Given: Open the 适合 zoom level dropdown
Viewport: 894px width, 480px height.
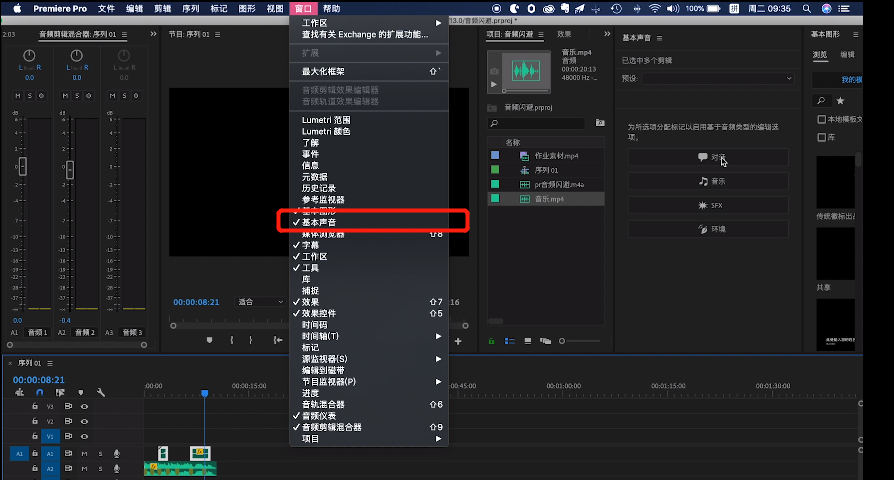Looking at the screenshot, I should (x=261, y=302).
